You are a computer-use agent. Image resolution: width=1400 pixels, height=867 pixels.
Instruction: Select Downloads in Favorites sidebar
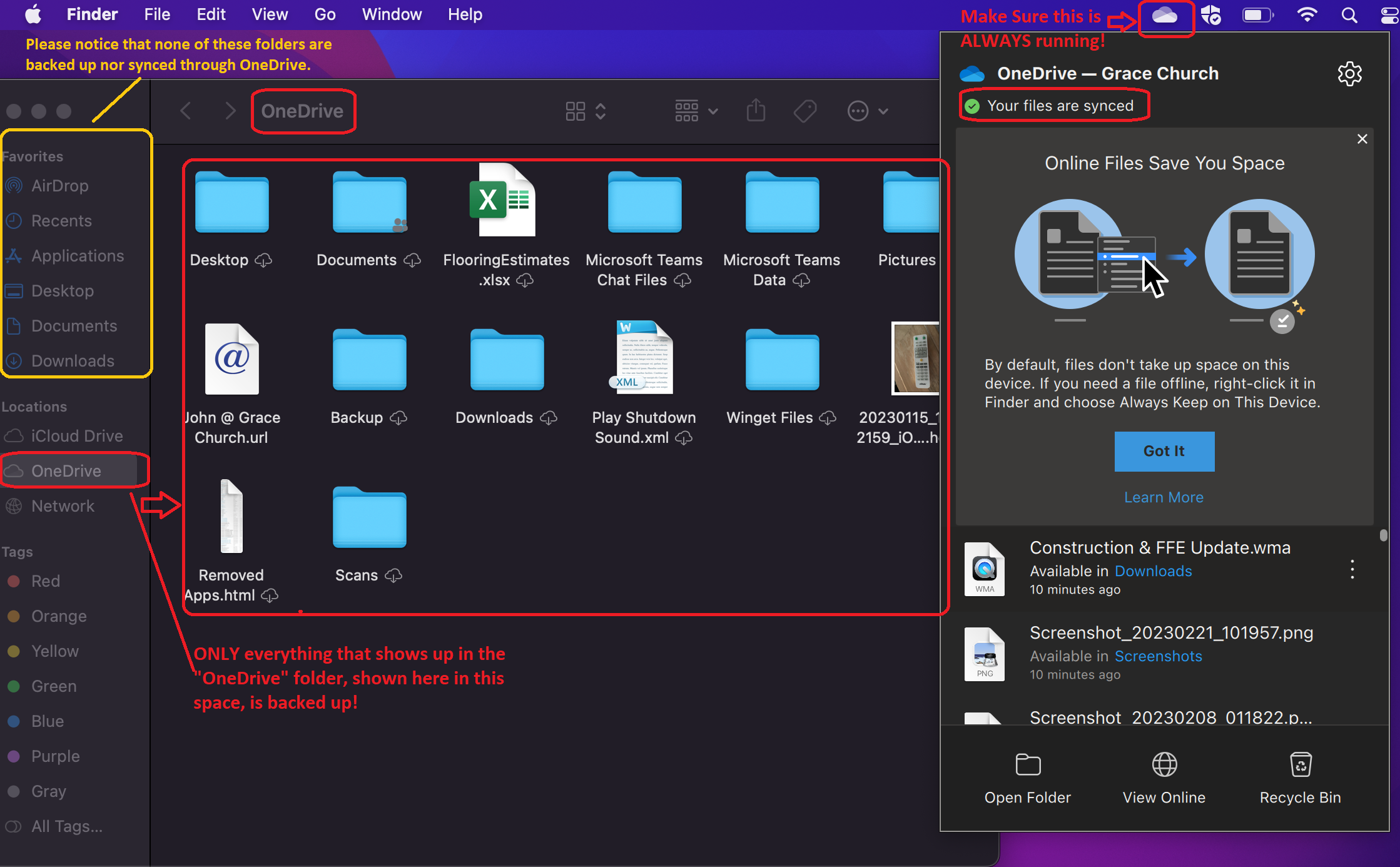[x=73, y=361]
